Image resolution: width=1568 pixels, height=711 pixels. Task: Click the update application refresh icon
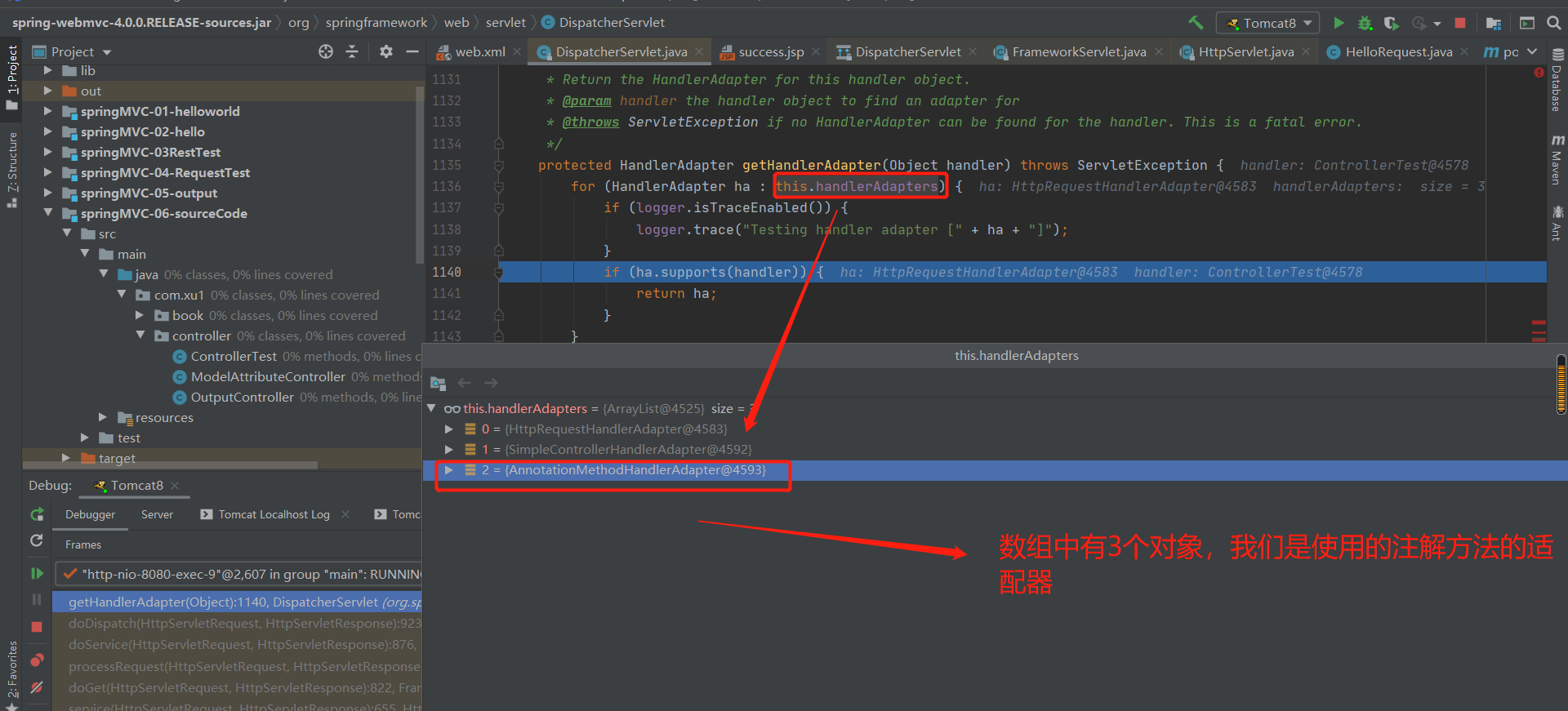coord(37,540)
